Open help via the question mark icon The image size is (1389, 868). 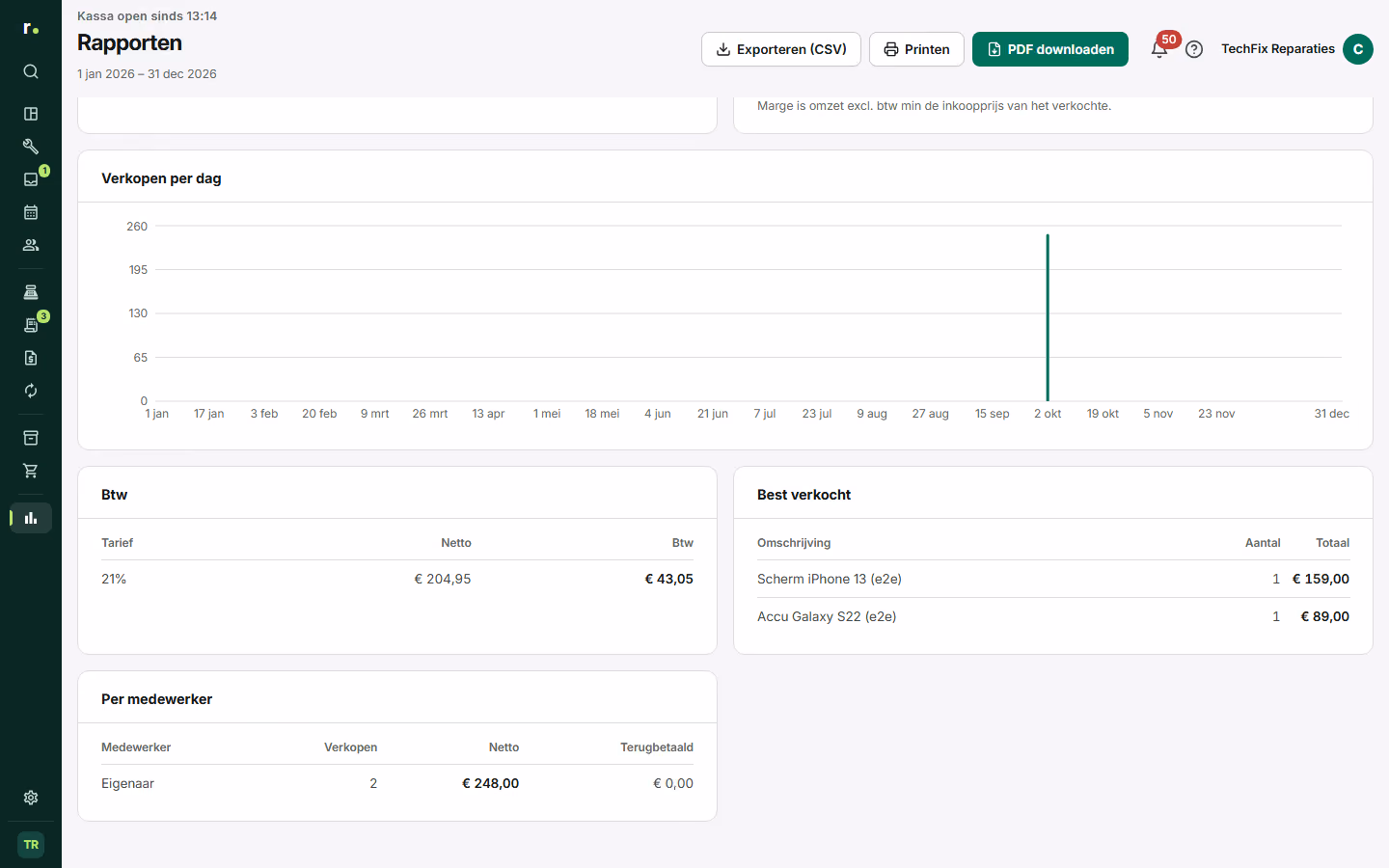coord(1194,49)
